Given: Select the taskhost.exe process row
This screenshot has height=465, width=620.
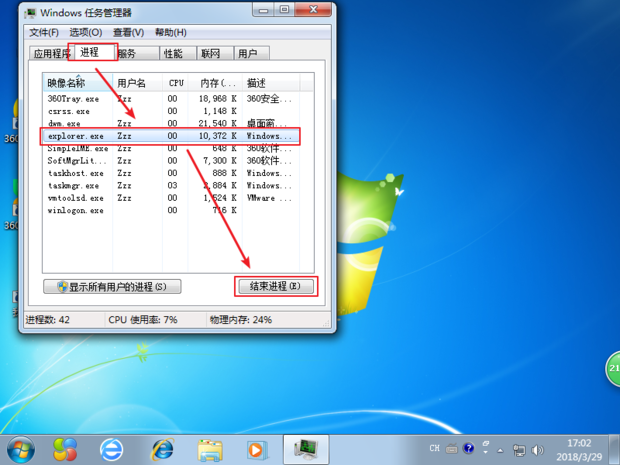Looking at the screenshot, I should click(x=171, y=173).
